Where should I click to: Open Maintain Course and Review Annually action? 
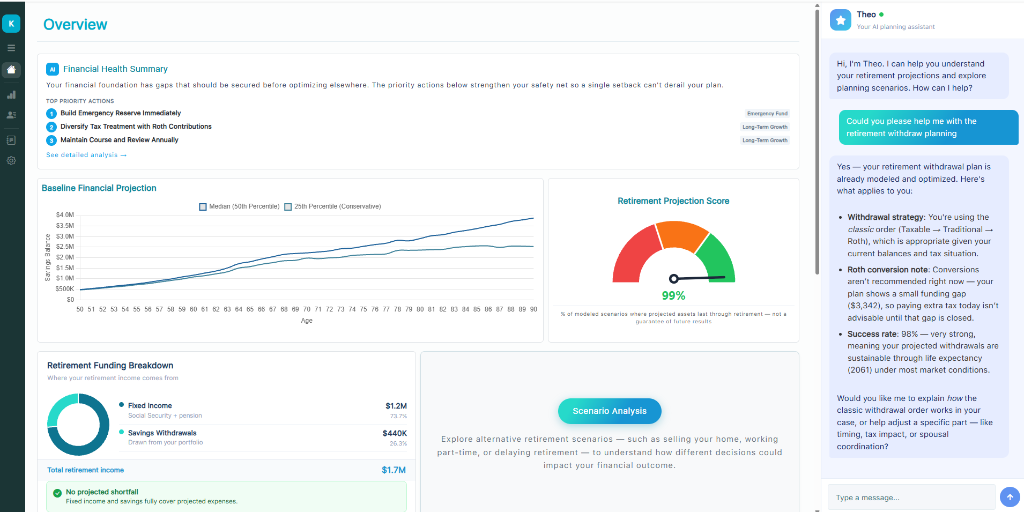pyautogui.click(x=119, y=140)
